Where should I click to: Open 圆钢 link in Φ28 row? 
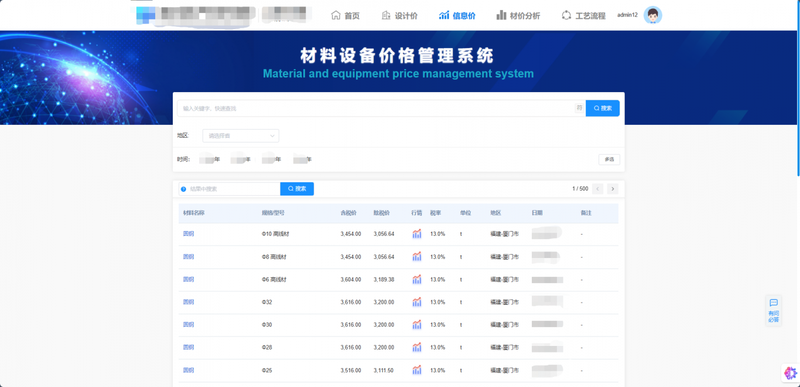pyautogui.click(x=188, y=347)
